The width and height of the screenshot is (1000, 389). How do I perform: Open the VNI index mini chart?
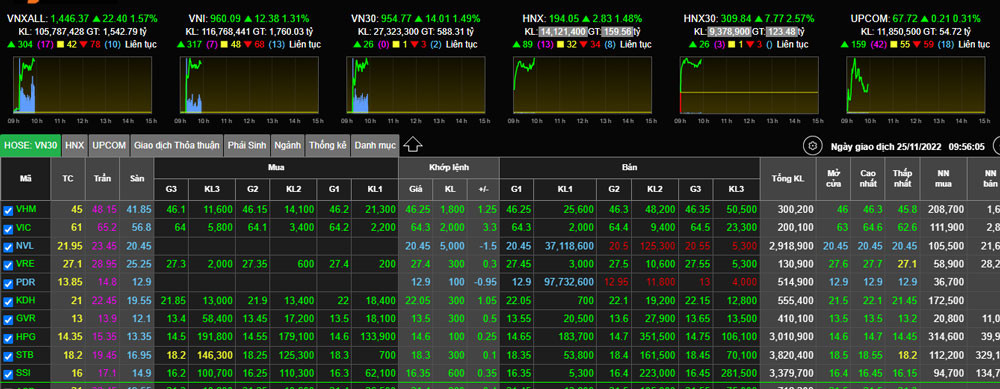coord(249,85)
